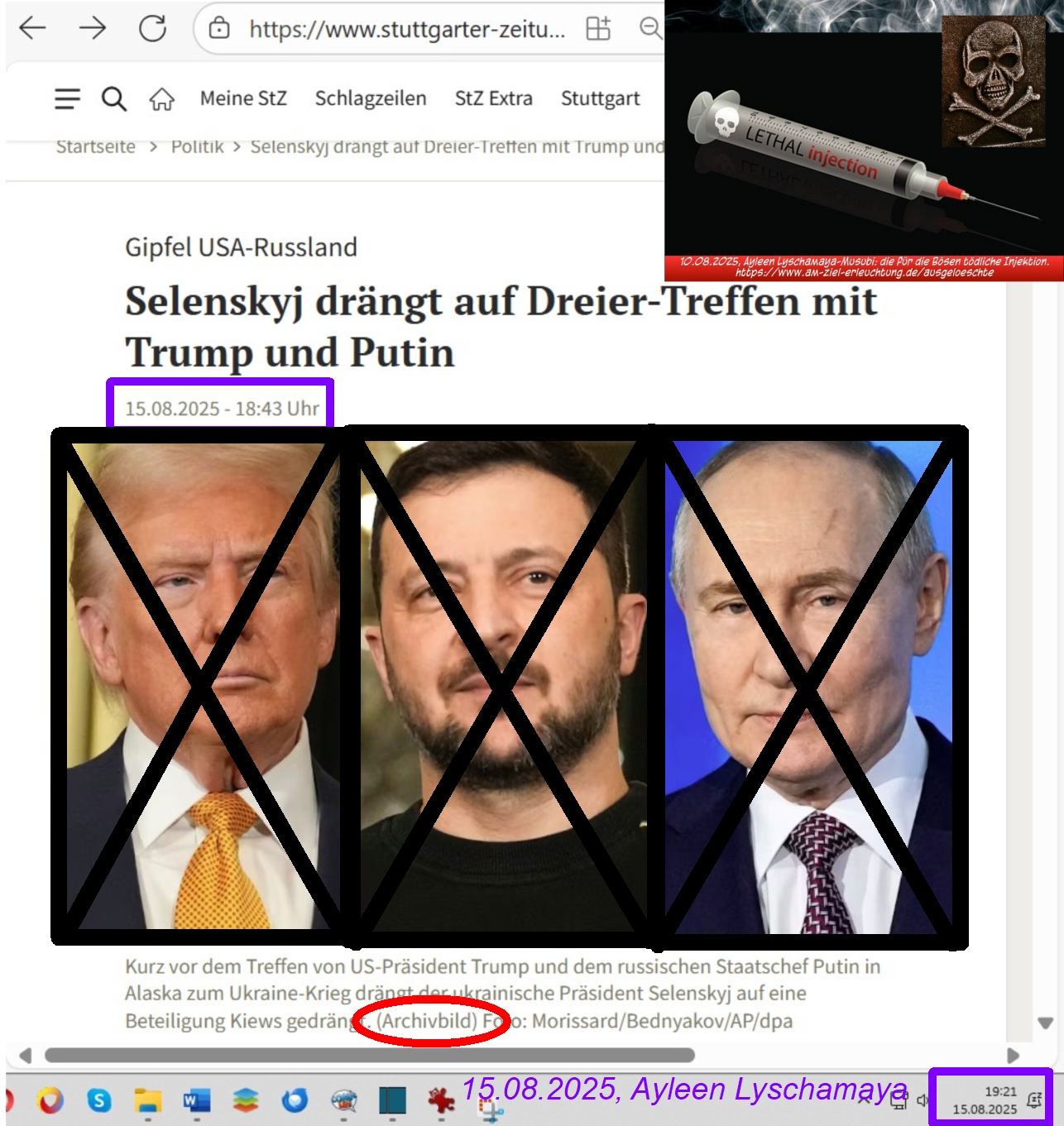Open the StZ Extra navigation item
The width and height of the screenshot is (1064, 1126).
tap(494, 98)
